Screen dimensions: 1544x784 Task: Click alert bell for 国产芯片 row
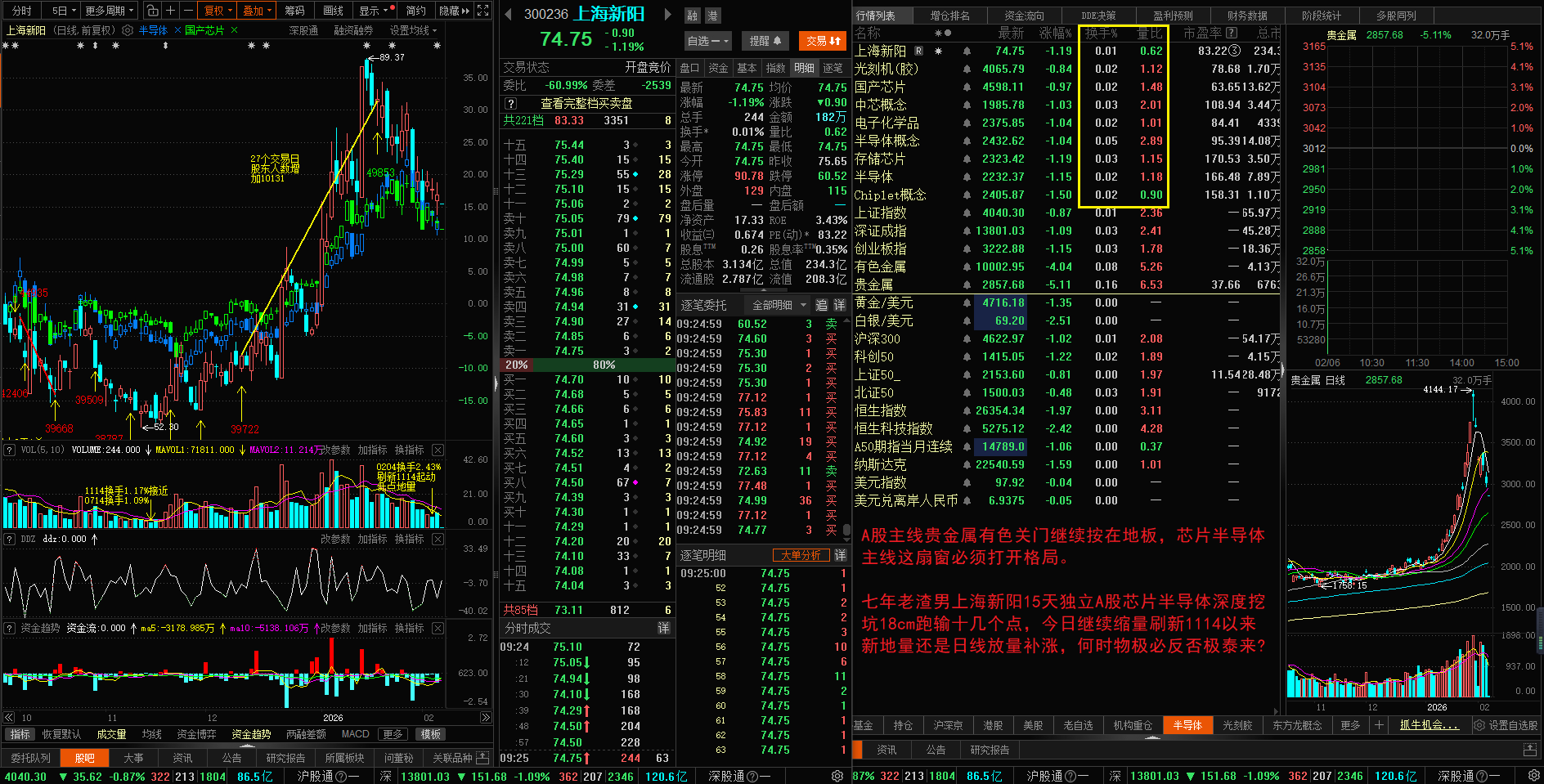[x=967, y=87]
